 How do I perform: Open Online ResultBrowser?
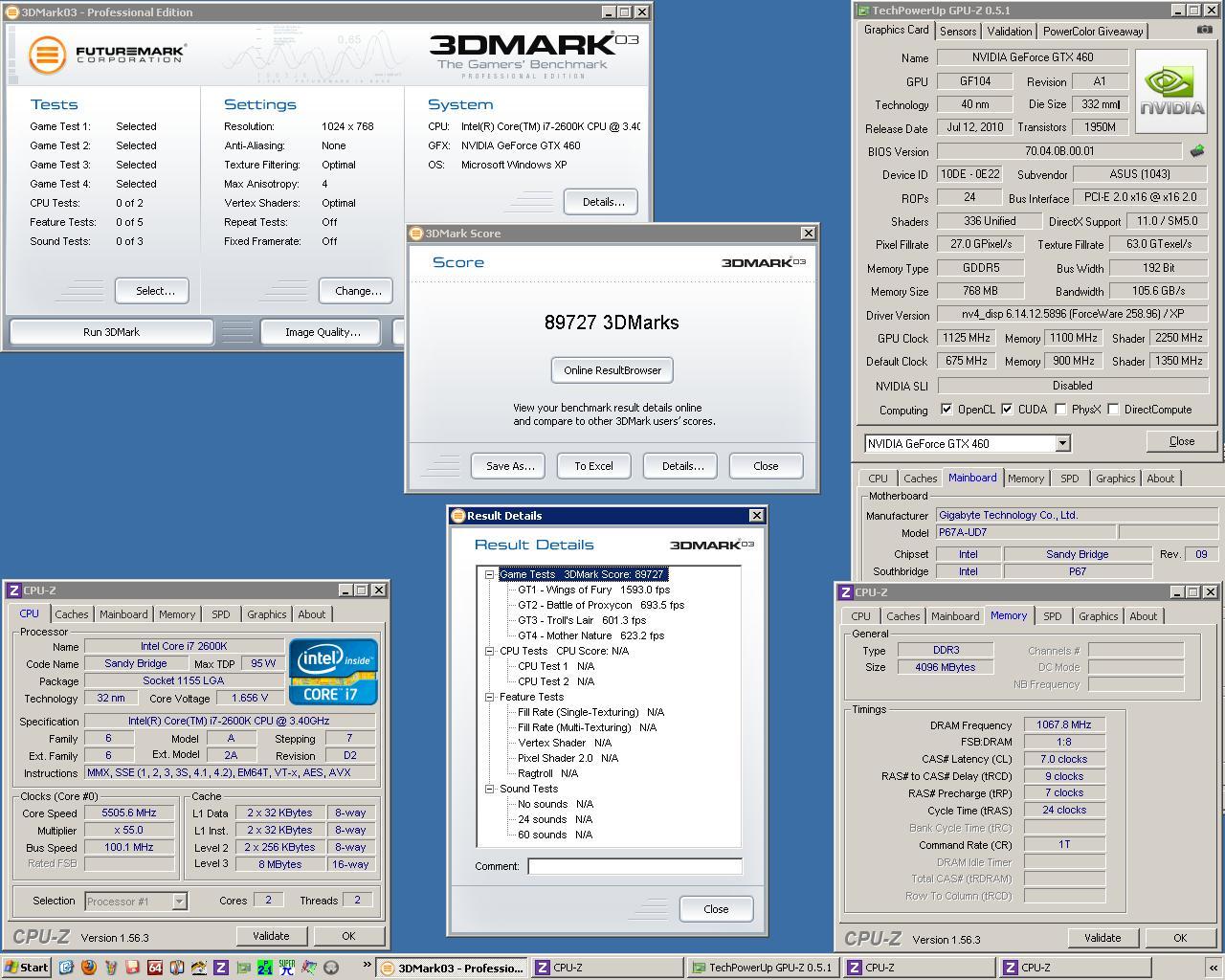coord(612,370)
